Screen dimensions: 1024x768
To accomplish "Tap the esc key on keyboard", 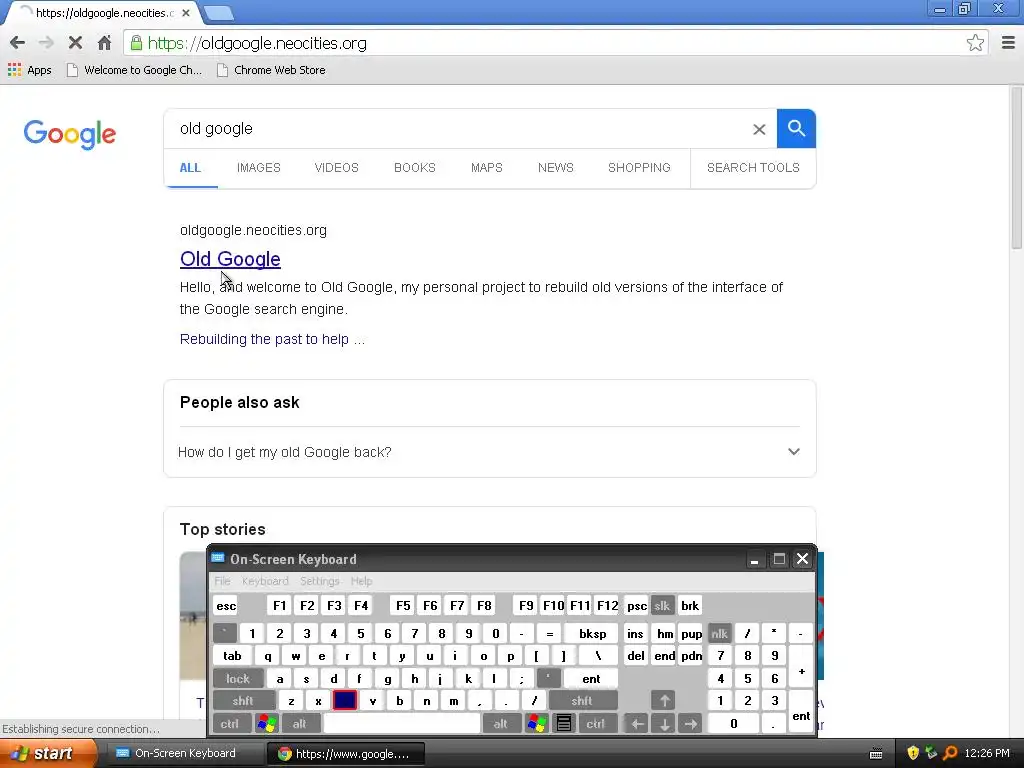I will (x=226, y=605).
